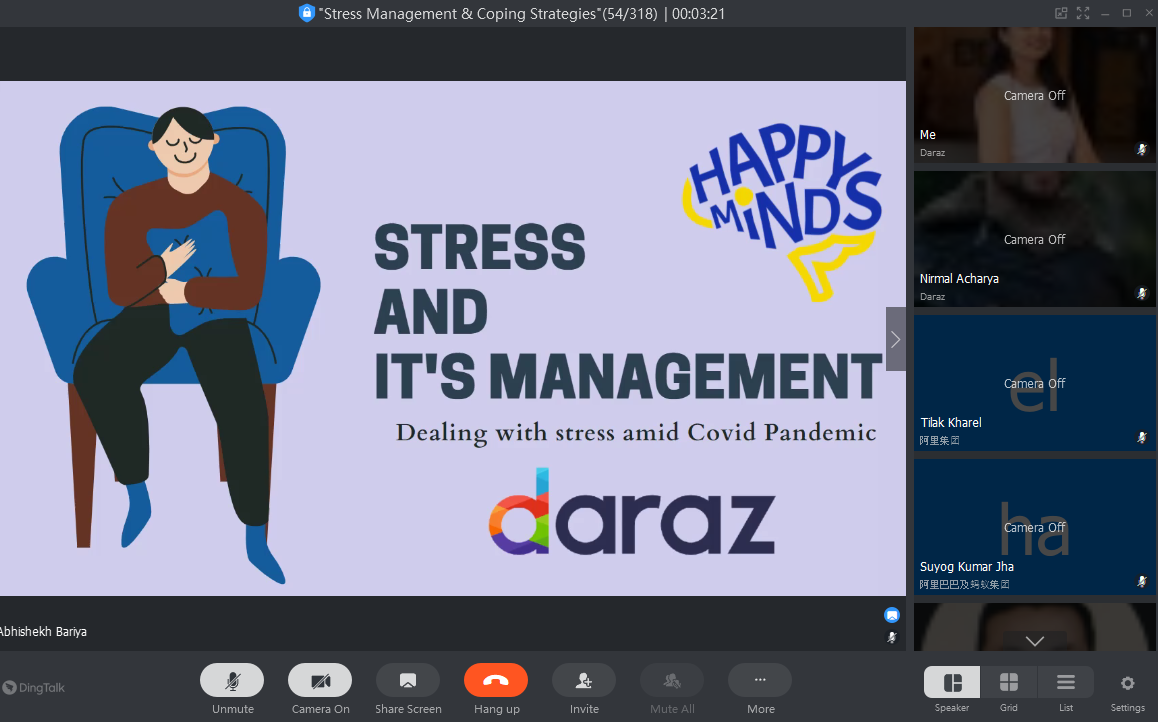This screenshot has height=722, width=1158.
Task: Click the Nirmal Acharya name label
Action: coord(959,278)
